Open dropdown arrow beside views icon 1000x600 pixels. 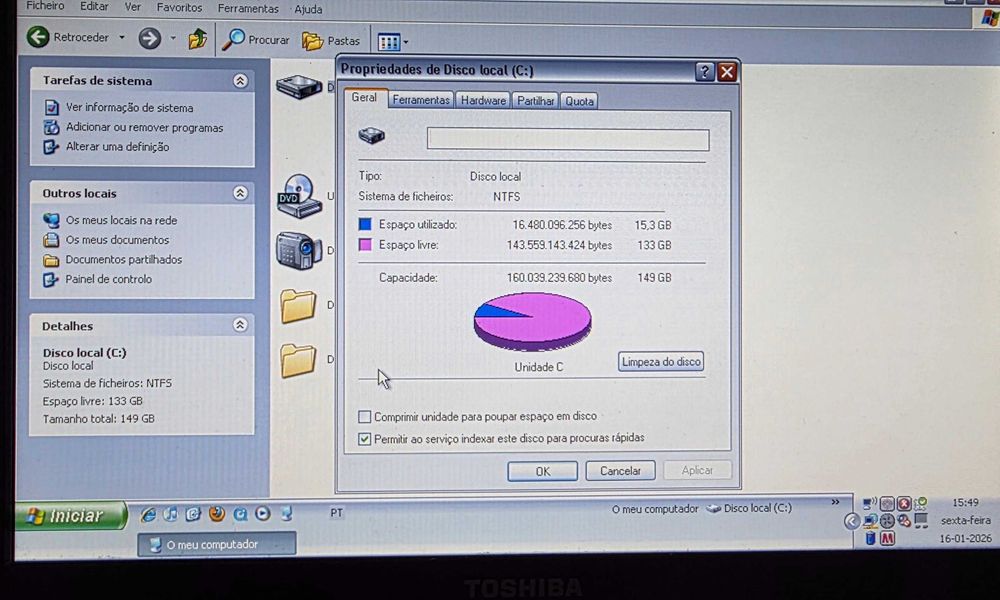tap(406, 43)
